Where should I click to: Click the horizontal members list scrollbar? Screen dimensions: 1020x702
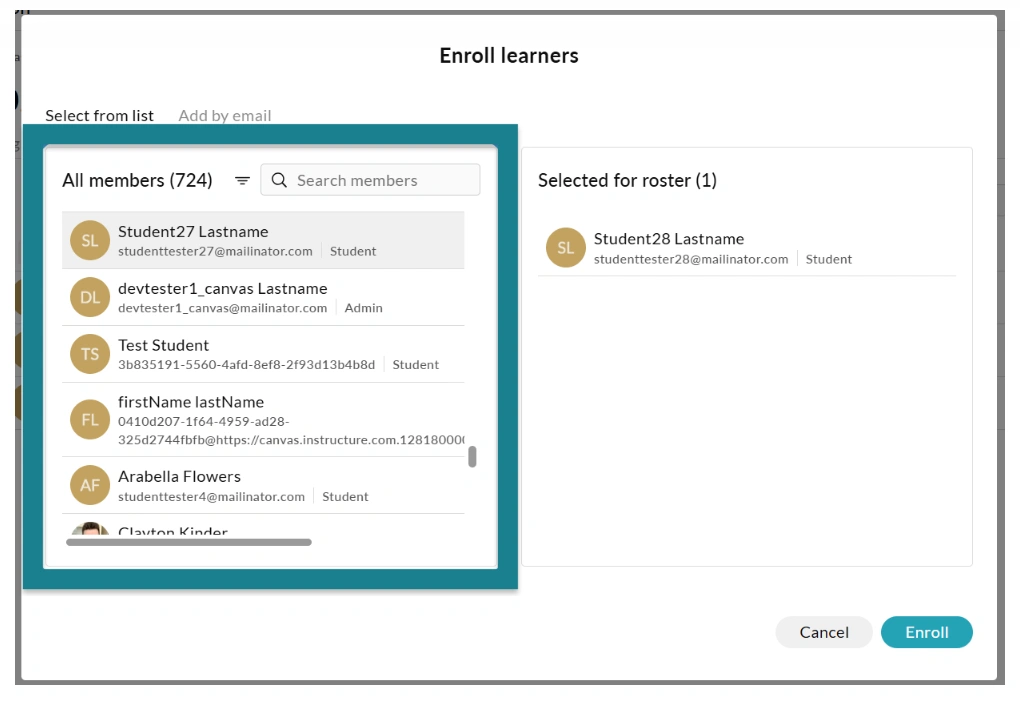tap(189, 542)
